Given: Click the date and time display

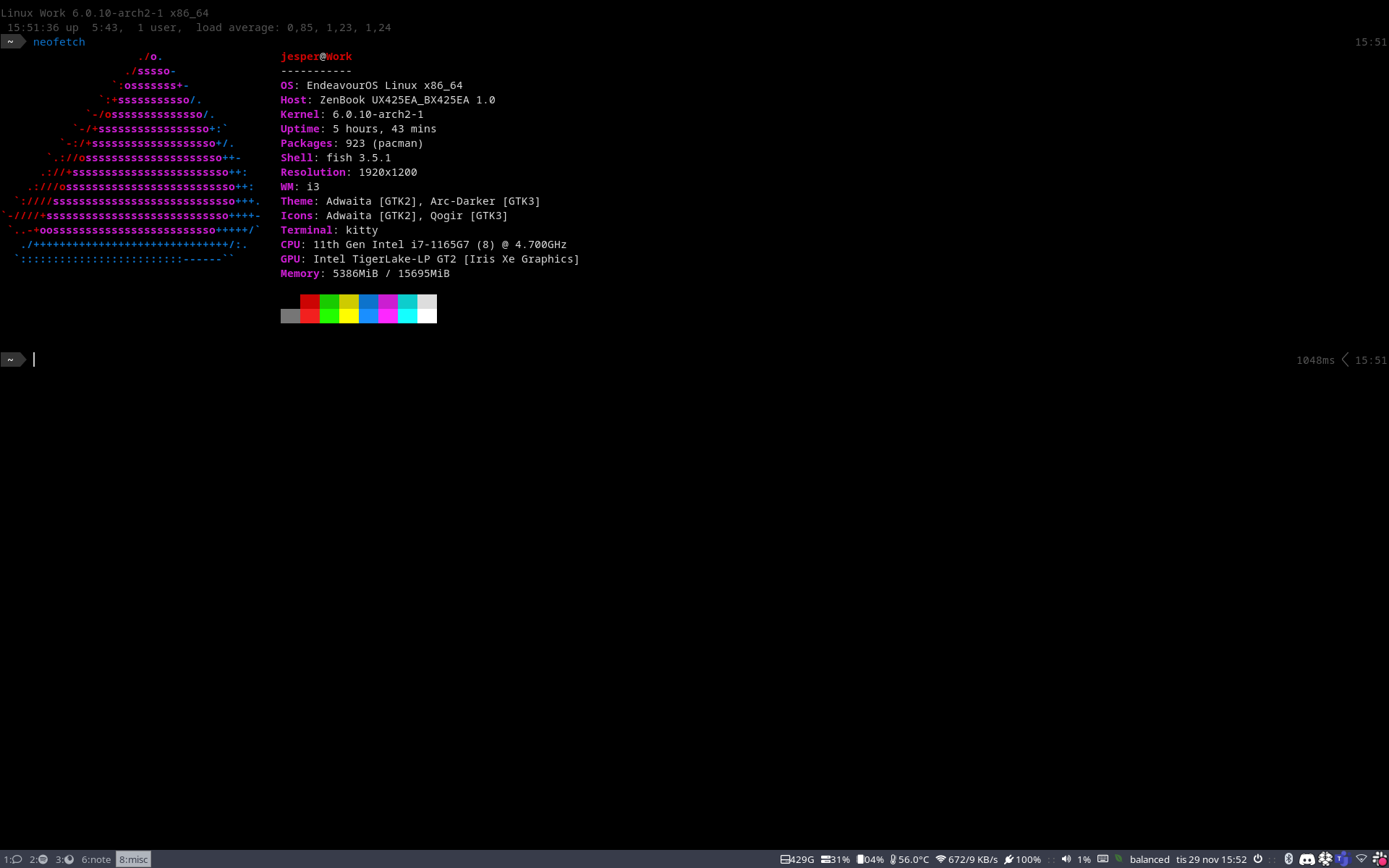Looking at the screenshot, I should [x=1211, y=859].
